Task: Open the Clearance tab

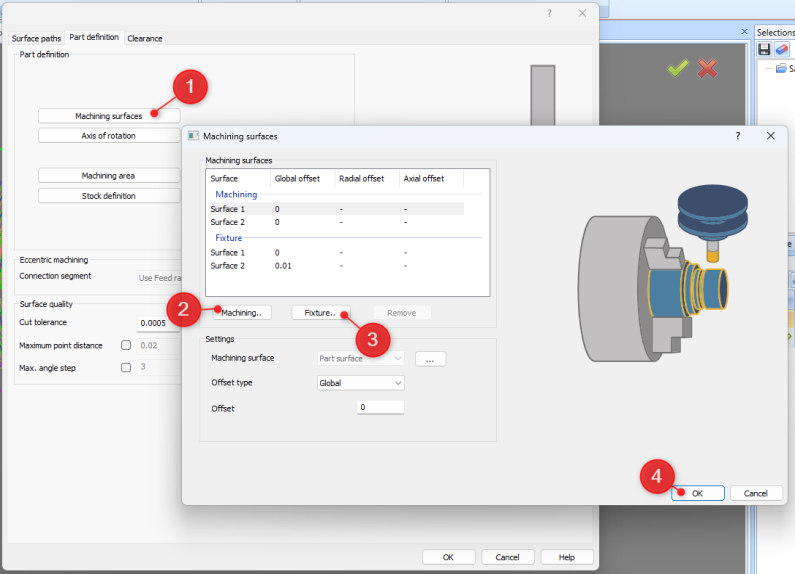Action: coord(145,38)
